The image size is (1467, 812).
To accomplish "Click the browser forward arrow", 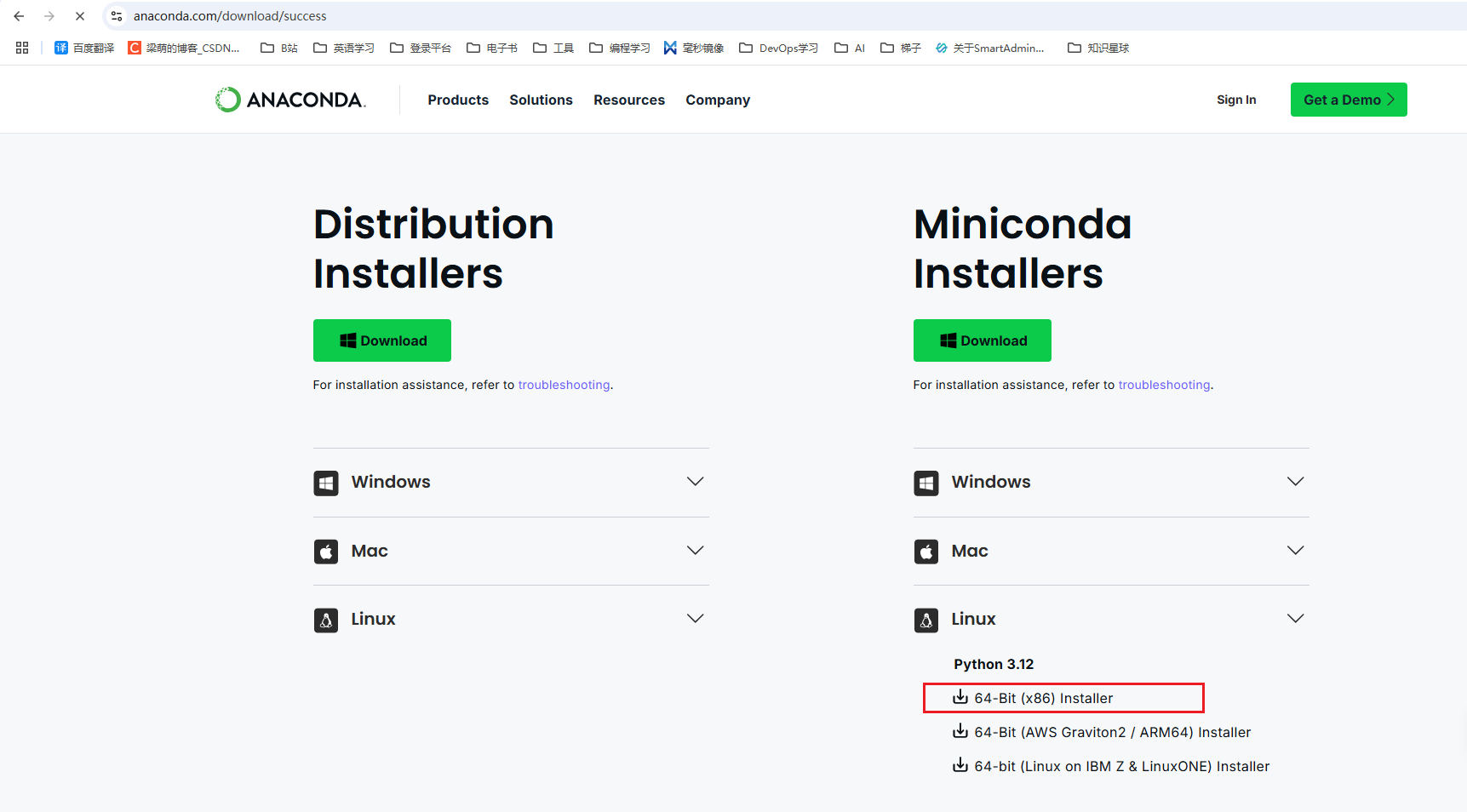I will [x=49, y=16].
